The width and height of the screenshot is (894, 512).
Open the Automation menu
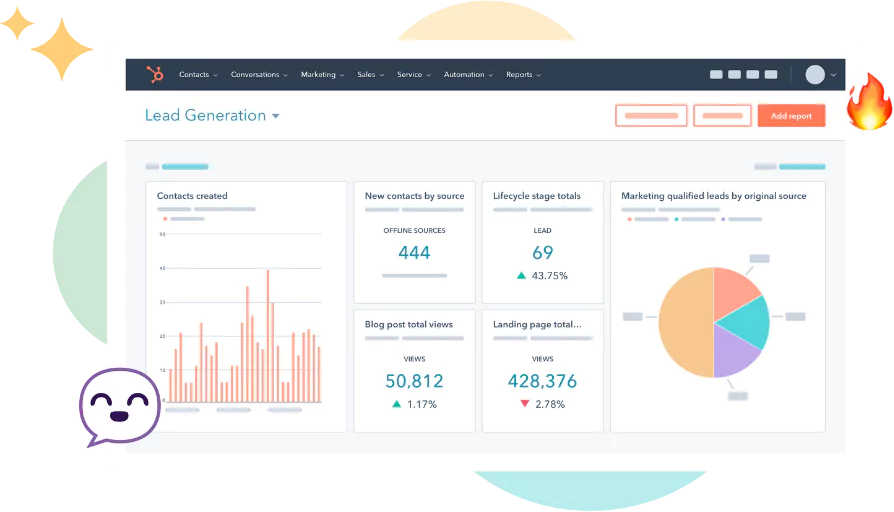pyautogui.click(x=468, y=75)
